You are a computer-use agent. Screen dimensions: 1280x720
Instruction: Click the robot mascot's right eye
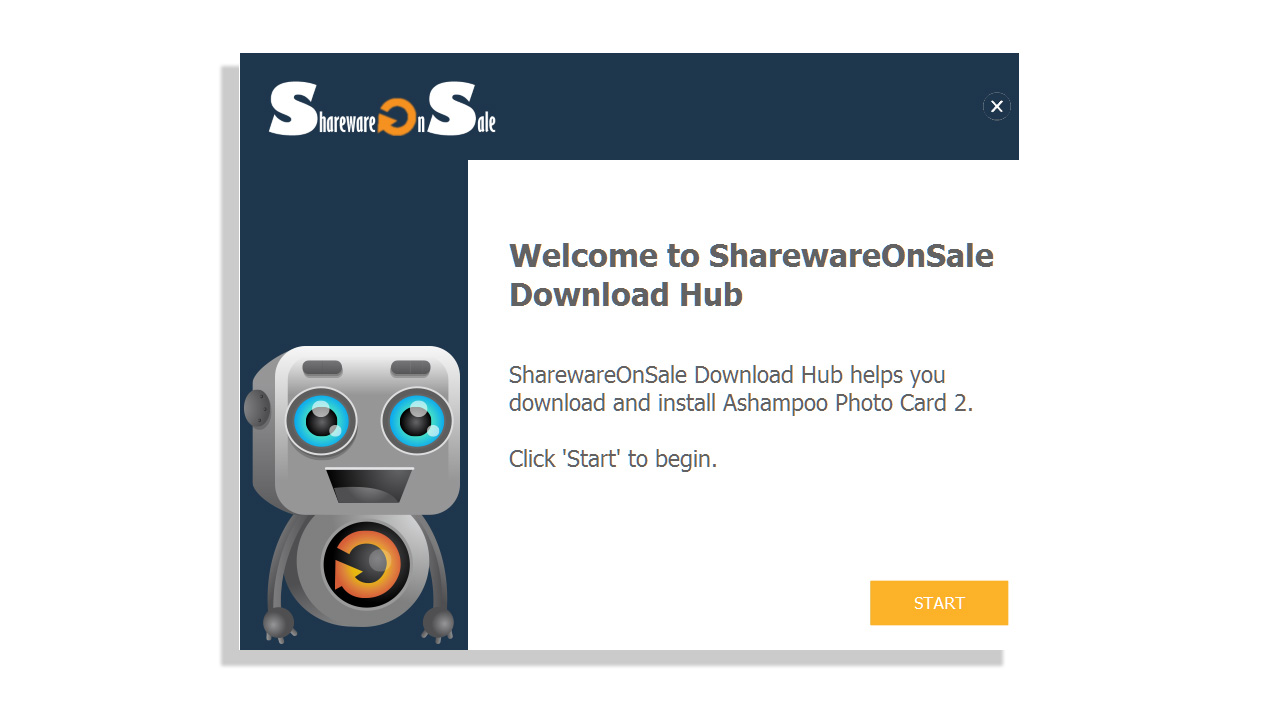coord(417,420)
